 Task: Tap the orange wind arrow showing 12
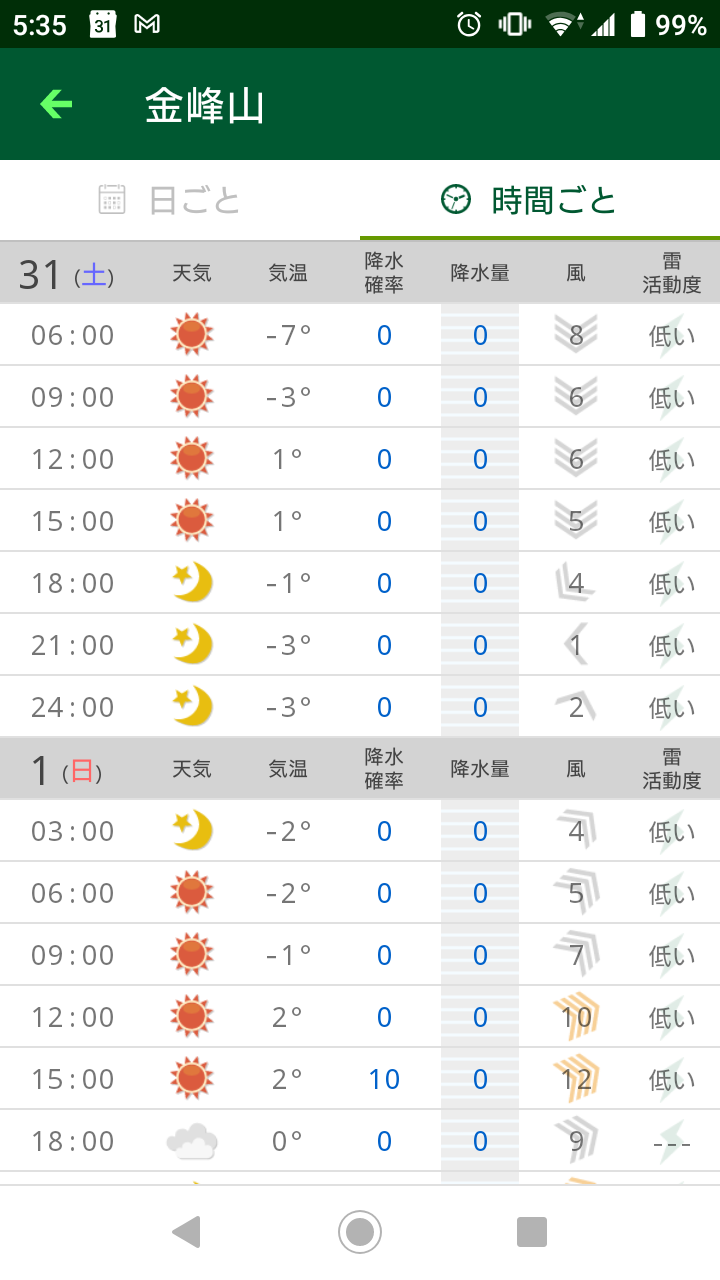[576, 1079]
